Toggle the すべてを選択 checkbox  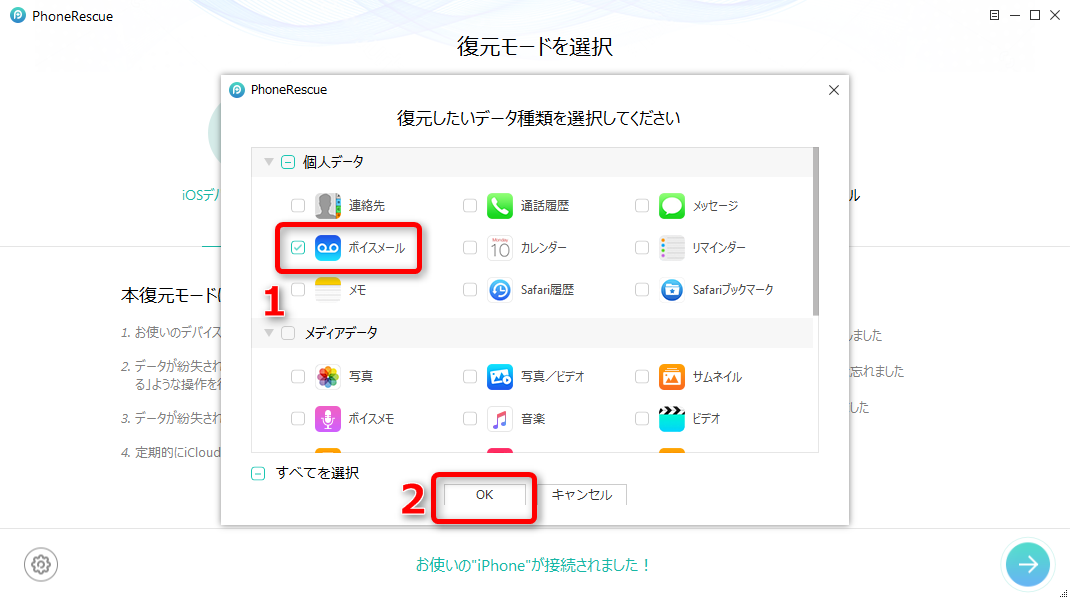point(258,474)
